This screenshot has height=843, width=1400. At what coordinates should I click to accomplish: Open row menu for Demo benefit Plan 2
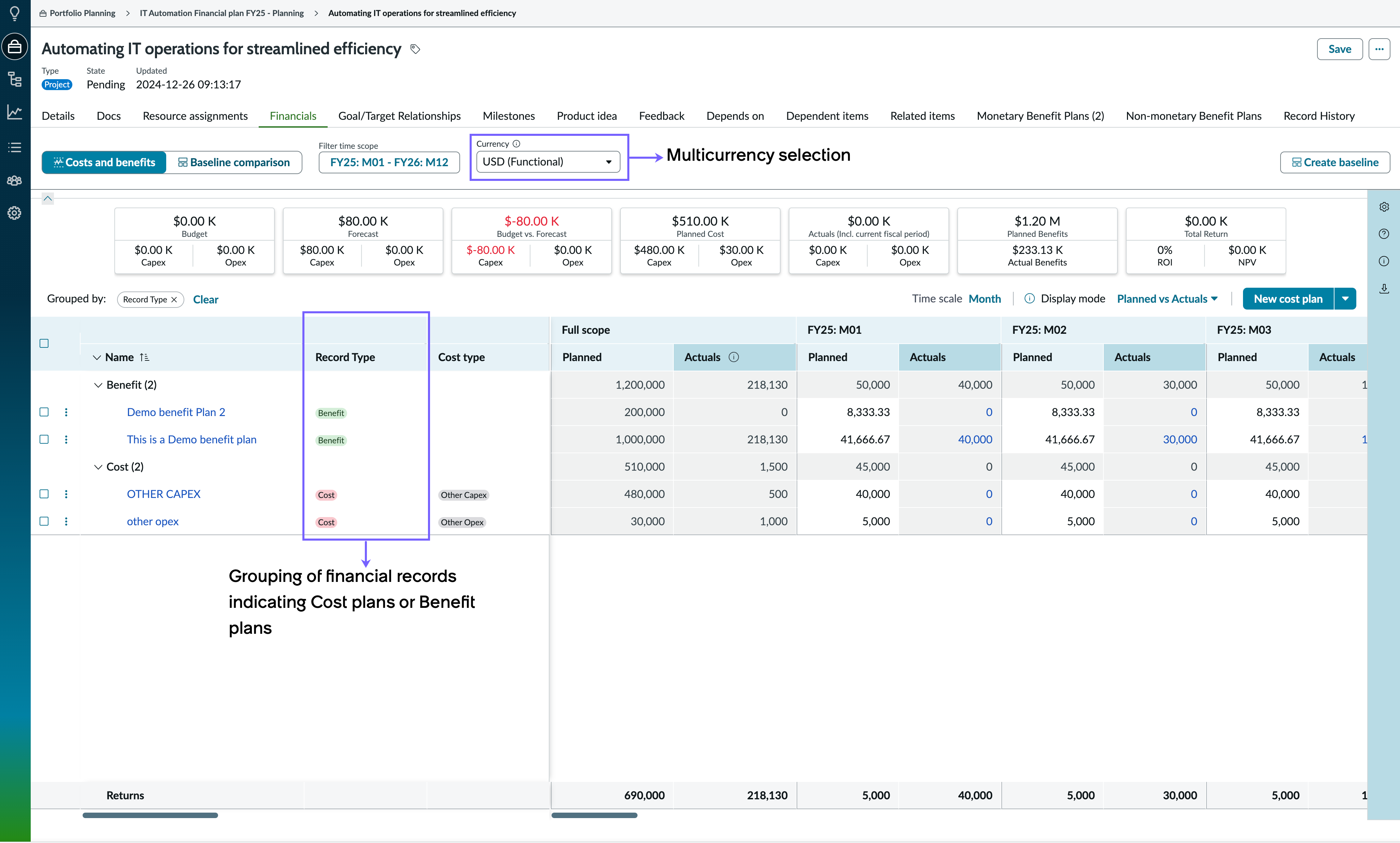click(x=66, y=412)
